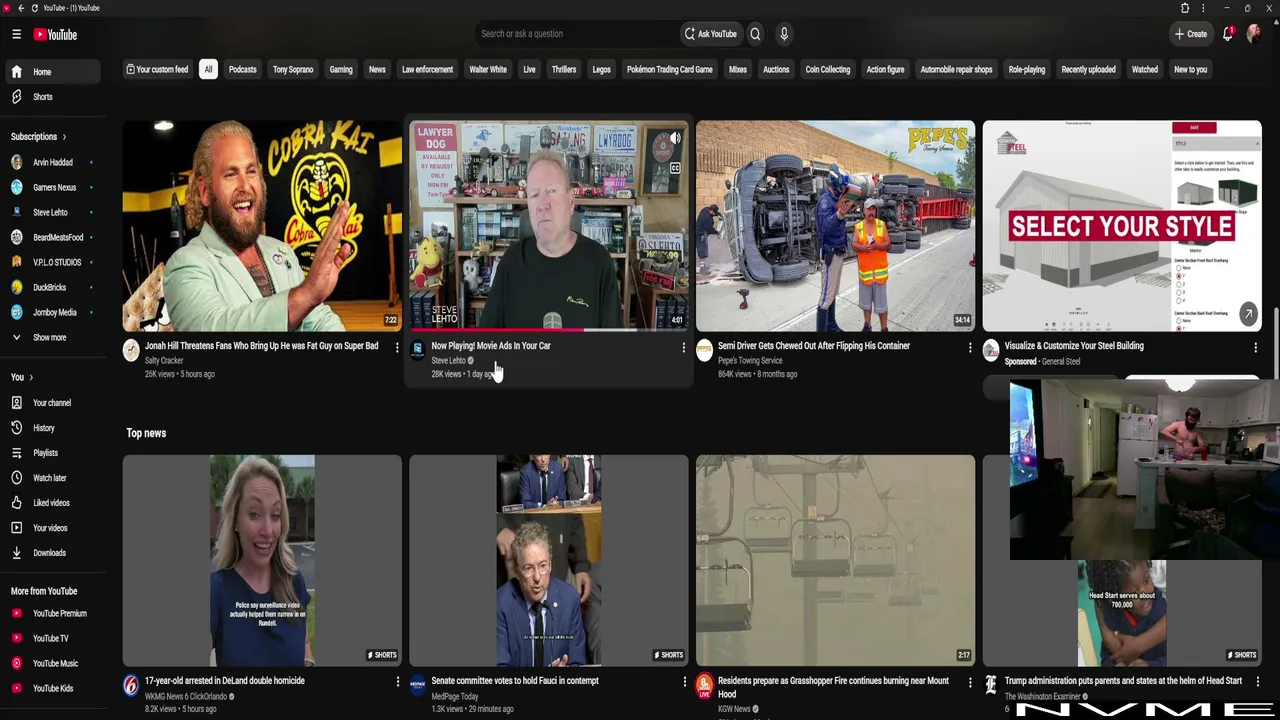The height and width of the screenshot is (720, 1280).
Task: Open options menu for Semi Driver video
Action: tap(970, 348)
